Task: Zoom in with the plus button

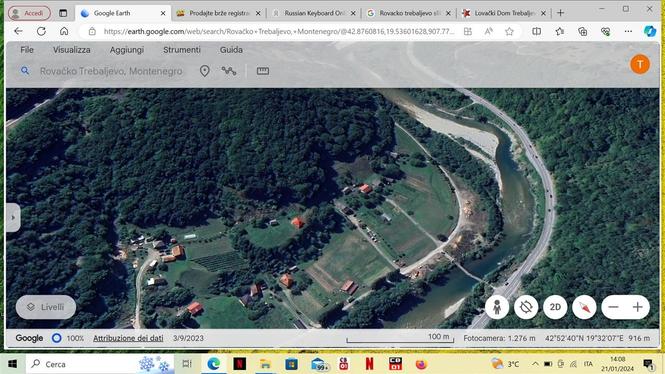Action: pos(637,307)
